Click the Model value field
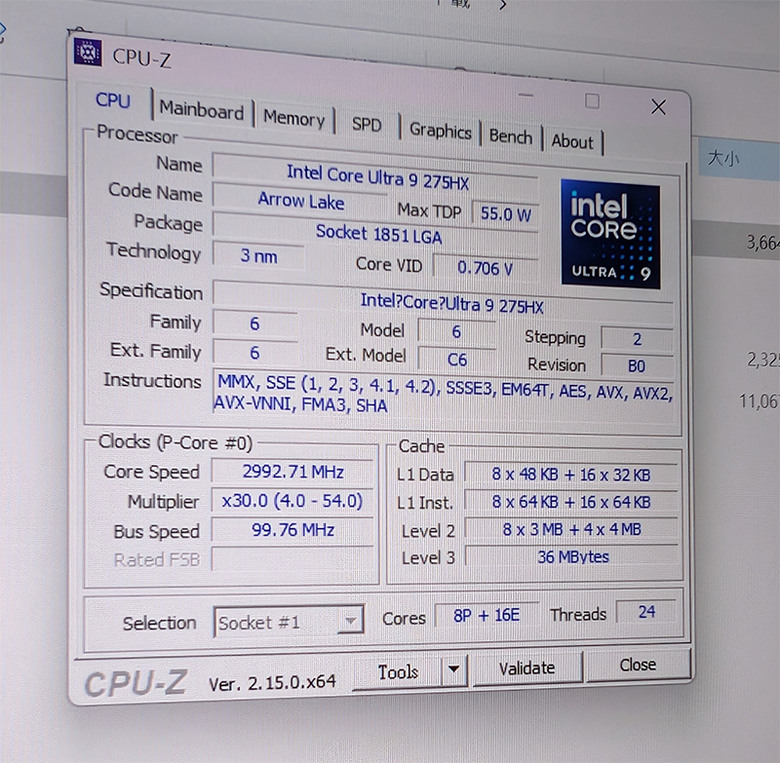Viewport: 780px width, 763px height. click(456, 332)
